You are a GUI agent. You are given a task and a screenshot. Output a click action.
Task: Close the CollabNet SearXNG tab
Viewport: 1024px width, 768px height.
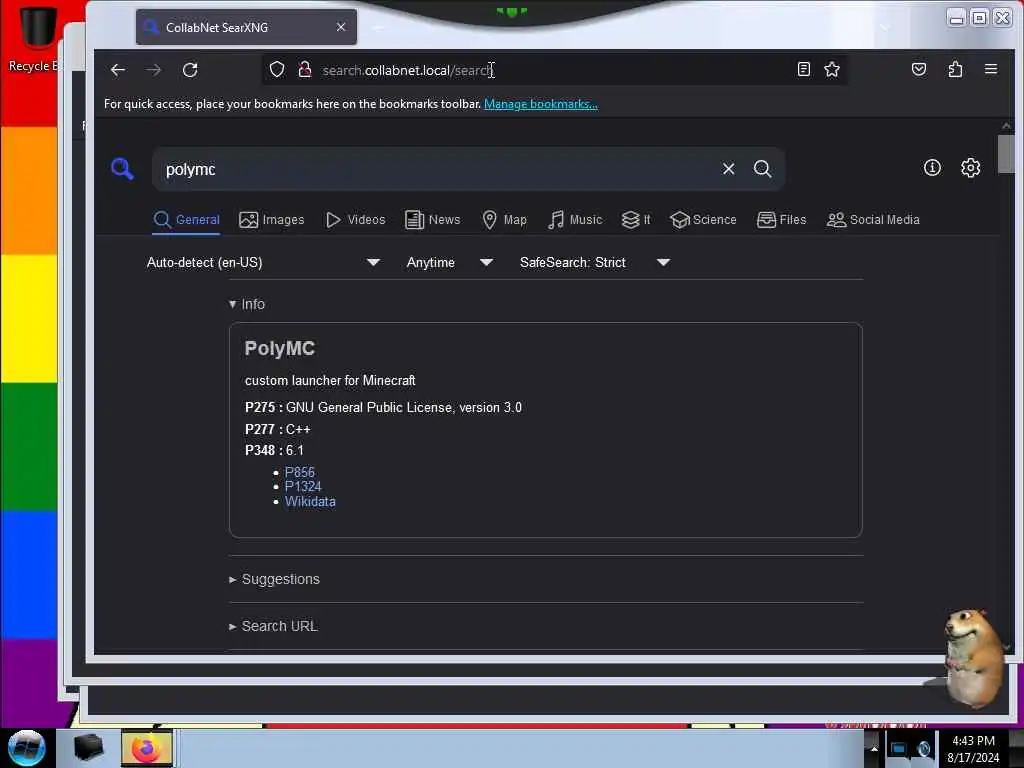point(341,27)
